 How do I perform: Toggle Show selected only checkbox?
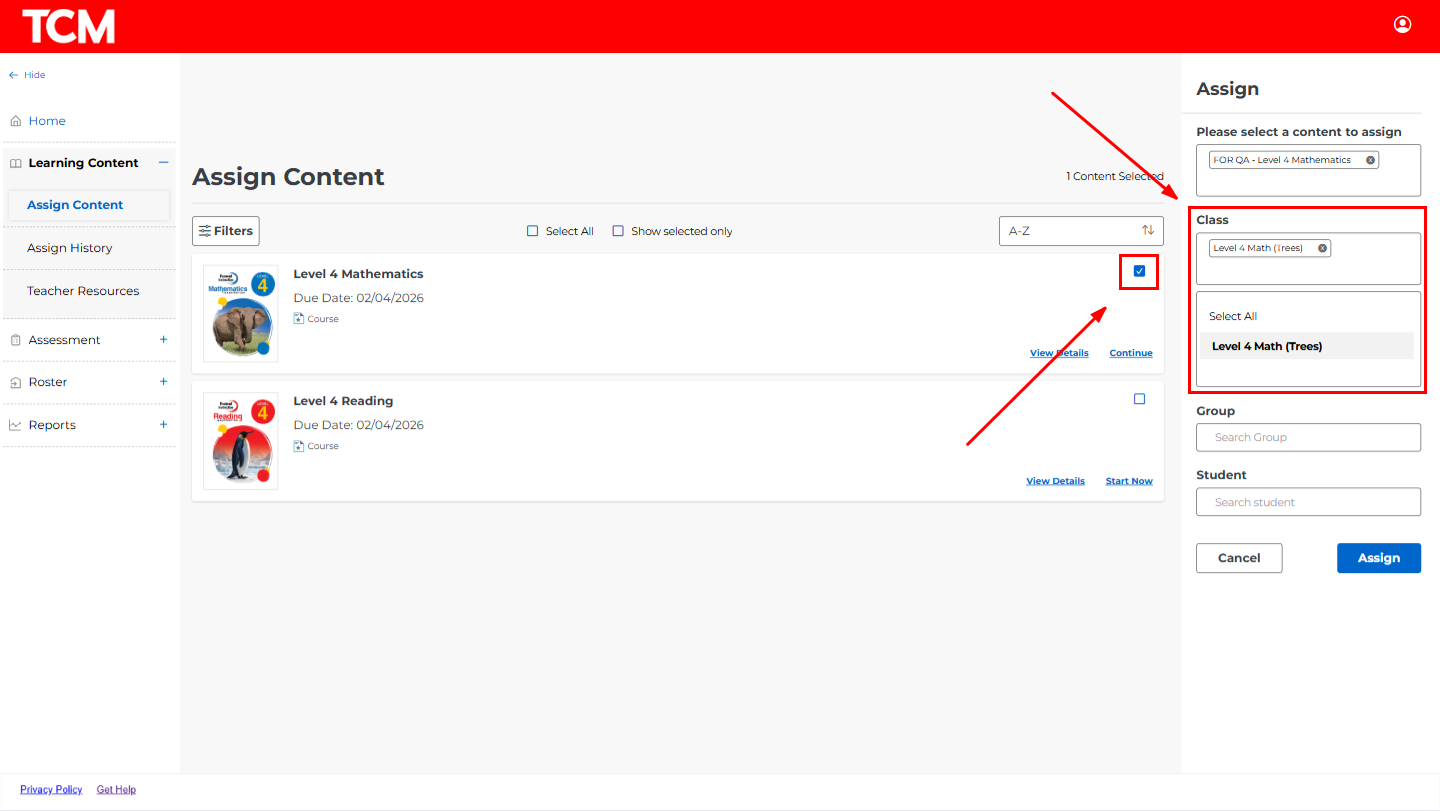[x=618, y=231]
